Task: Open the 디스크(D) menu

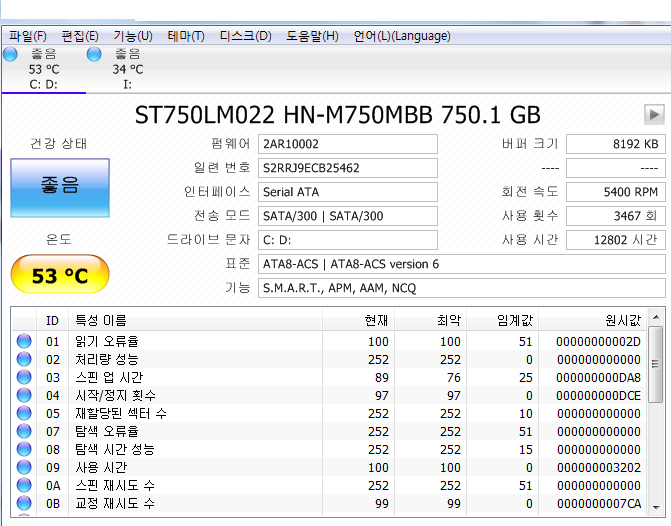Action: point(246,36)
